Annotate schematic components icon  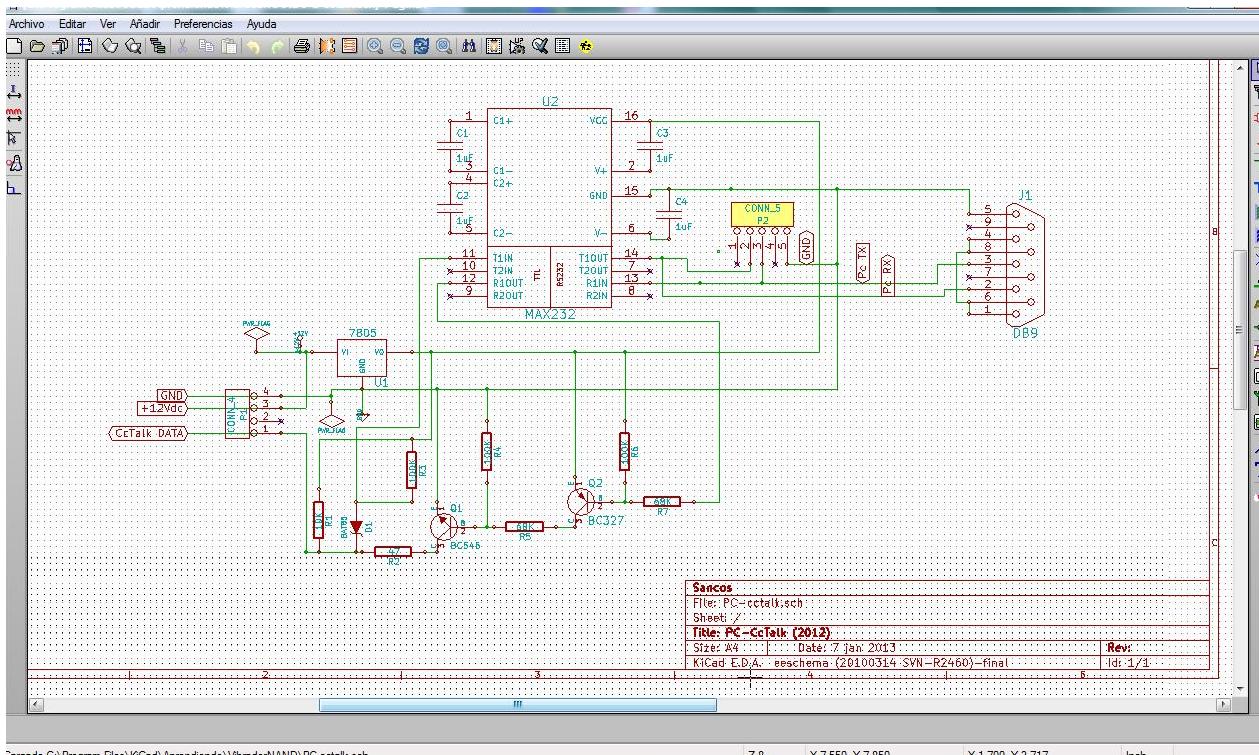517,45
